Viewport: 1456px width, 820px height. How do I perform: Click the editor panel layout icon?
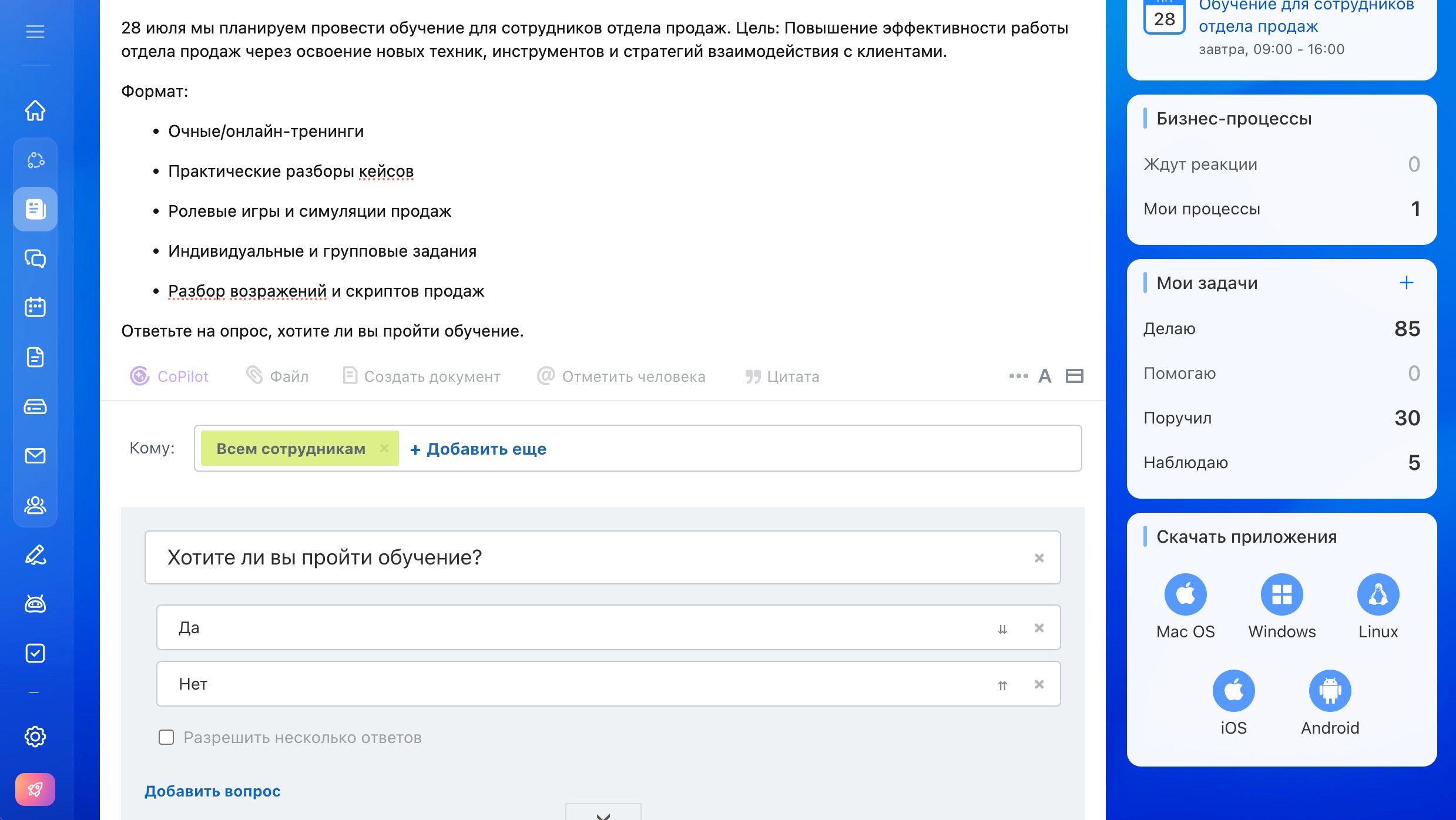[1075, 376]
